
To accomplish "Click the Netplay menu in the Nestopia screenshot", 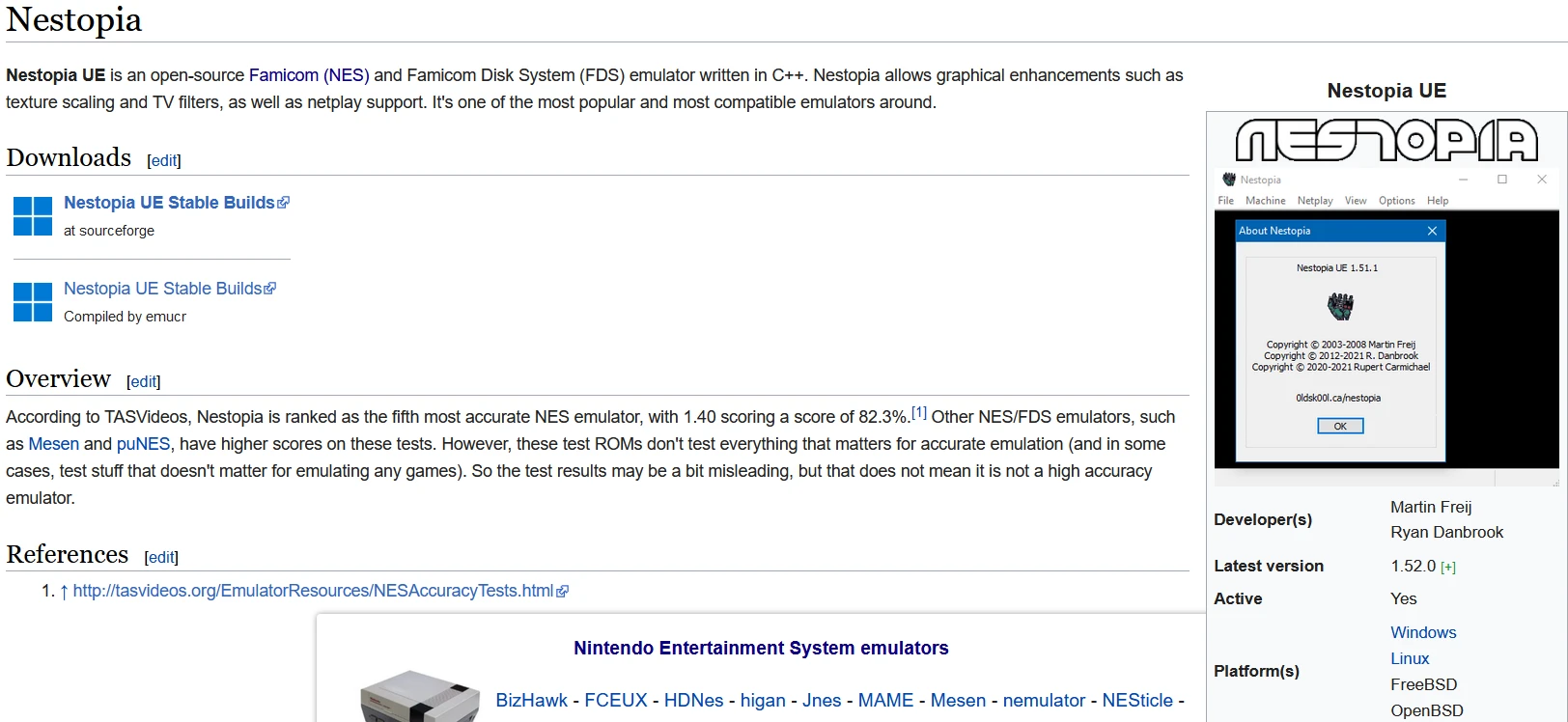I will coord(1315,201).
